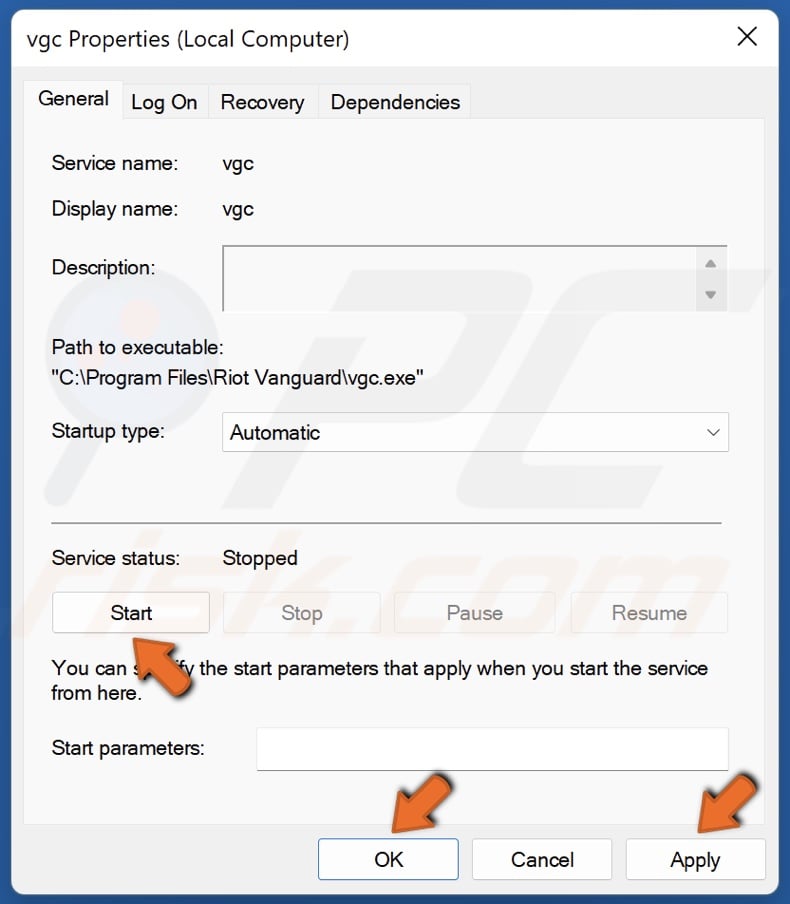Click the scroll down arrow on Description box
The height and width of the screenshot is (904, 790).
(711, 295)
